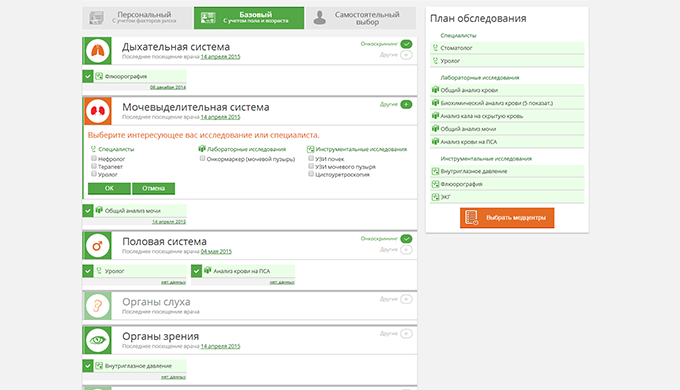Click the eye icon of Органы зрения
This screenshot has height=390, width=680.
pyautogui.click(x=98, y=340)
